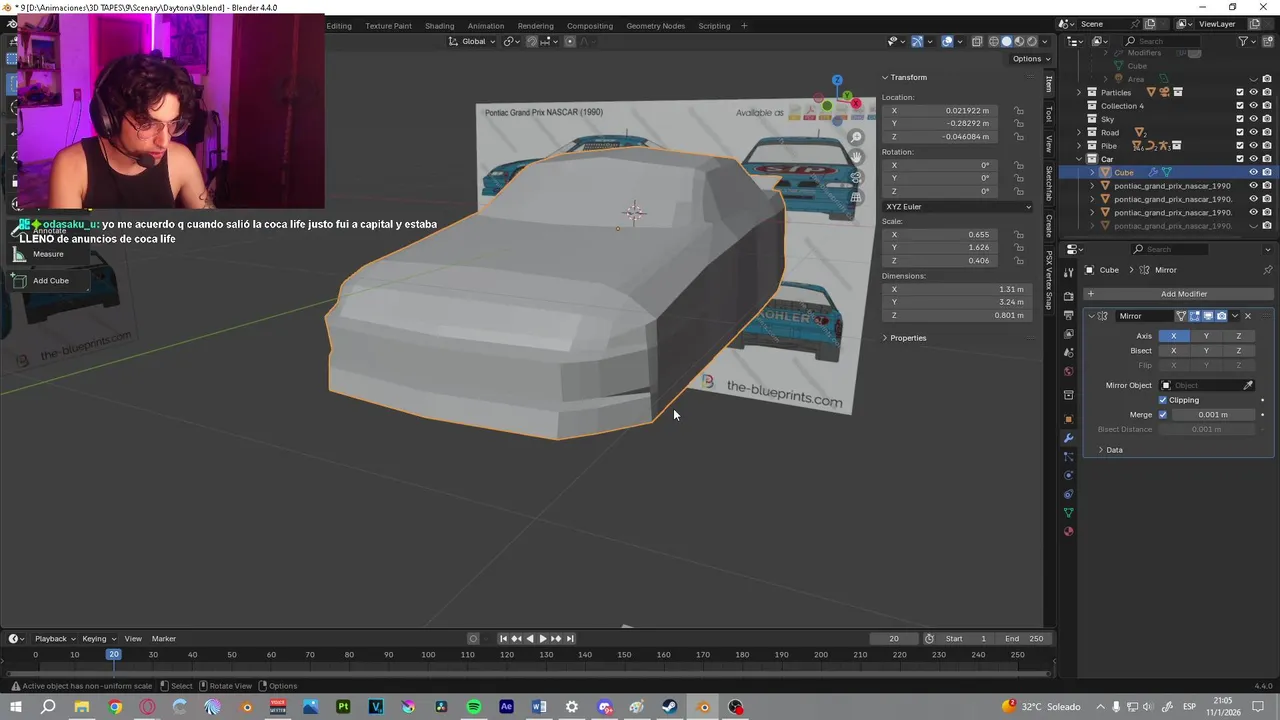This screenshot has height=720, width=1280.
Task: Switch to Geometry Nodes workspace tab
Action: click(656, 26)
